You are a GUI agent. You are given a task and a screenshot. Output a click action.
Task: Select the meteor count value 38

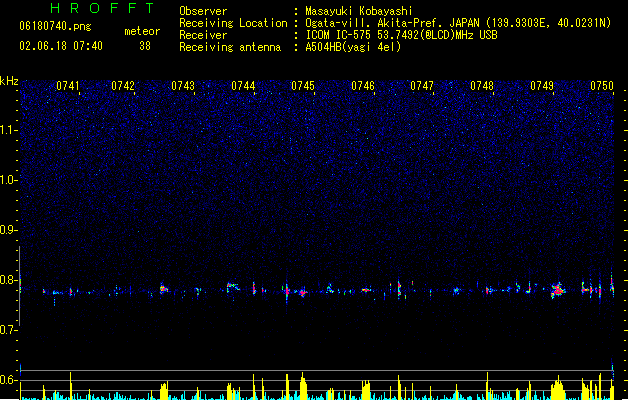point(145,46)
